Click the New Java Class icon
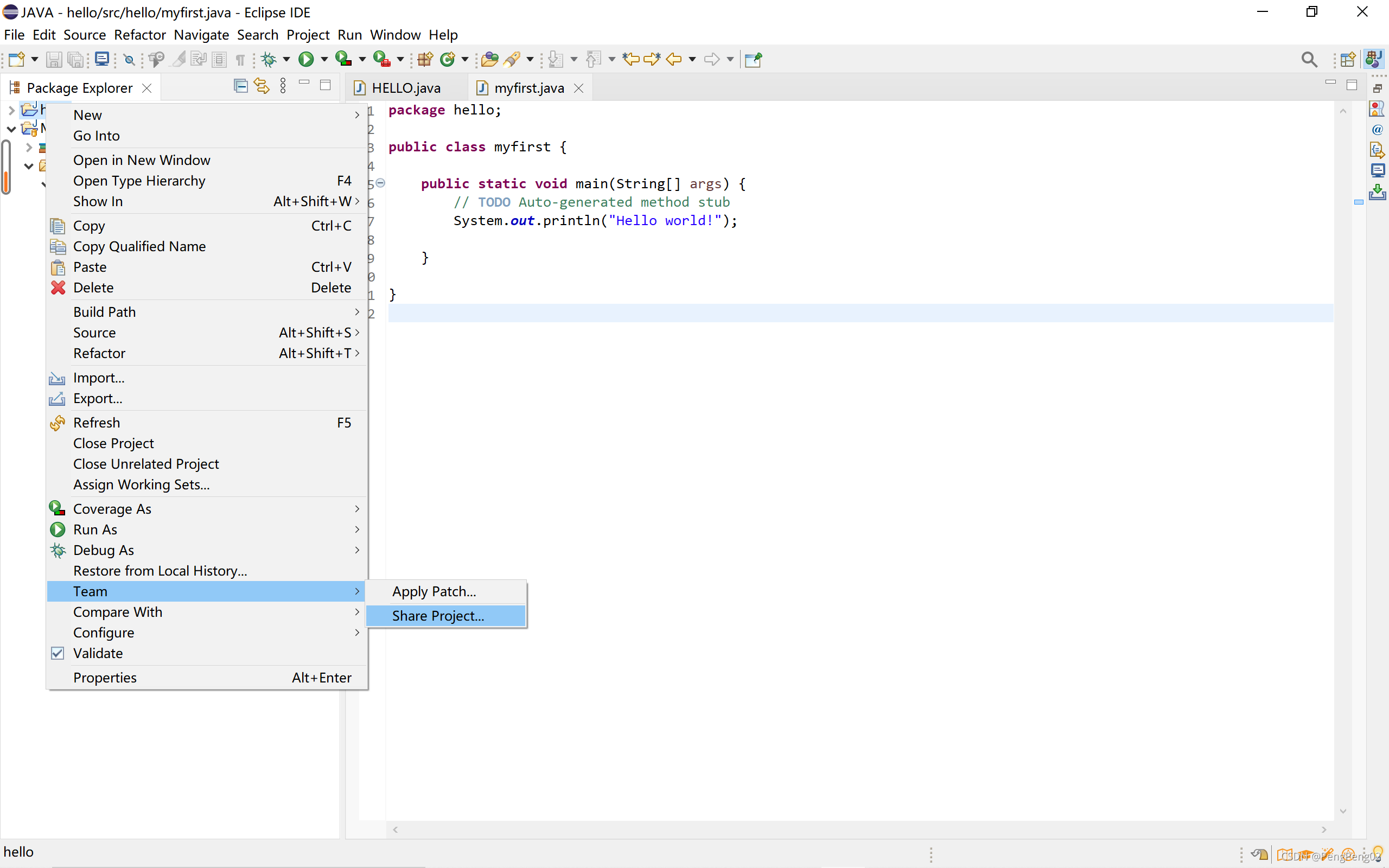Viewport: 1389px width, 868px height. point(448,59)
